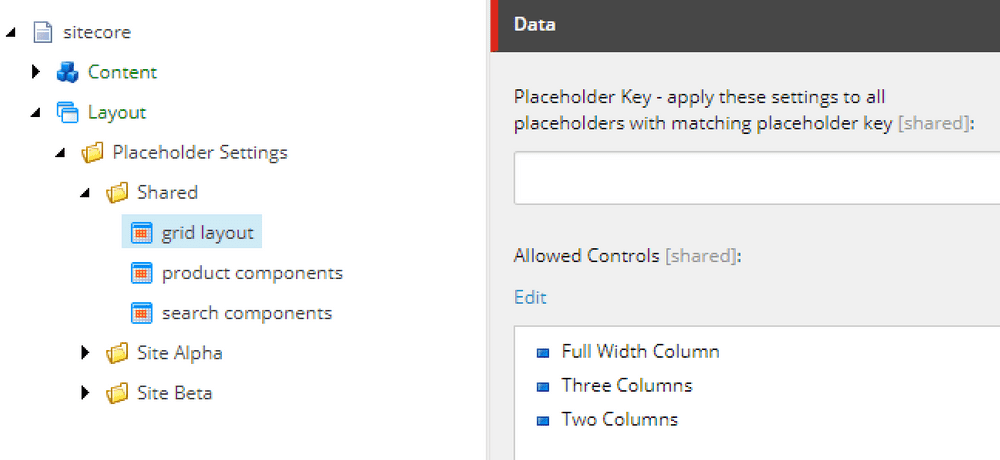Select the product components tree item
Image resolution: width=1000 pixels, height=460 pixels.
click(252, 273)
